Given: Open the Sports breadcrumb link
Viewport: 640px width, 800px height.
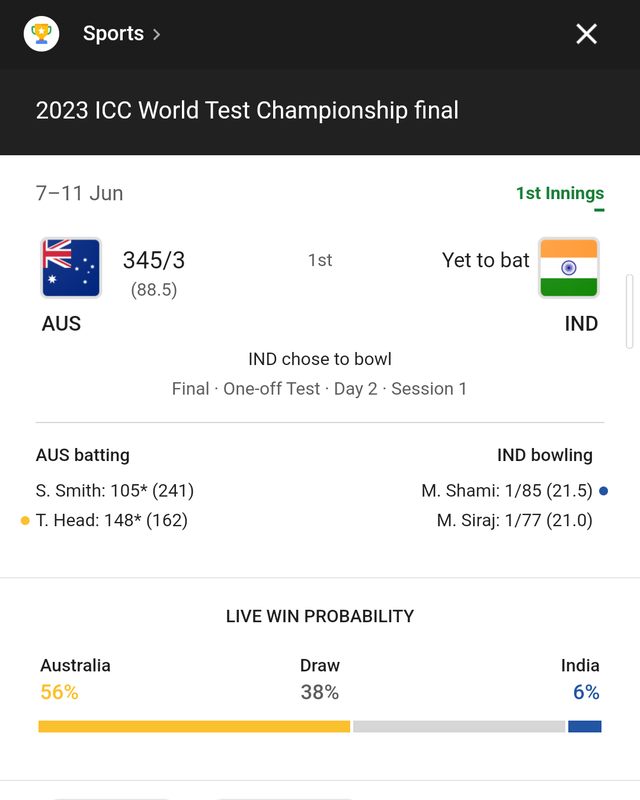Looking at the screenshot, I should [x=113, y=34].
